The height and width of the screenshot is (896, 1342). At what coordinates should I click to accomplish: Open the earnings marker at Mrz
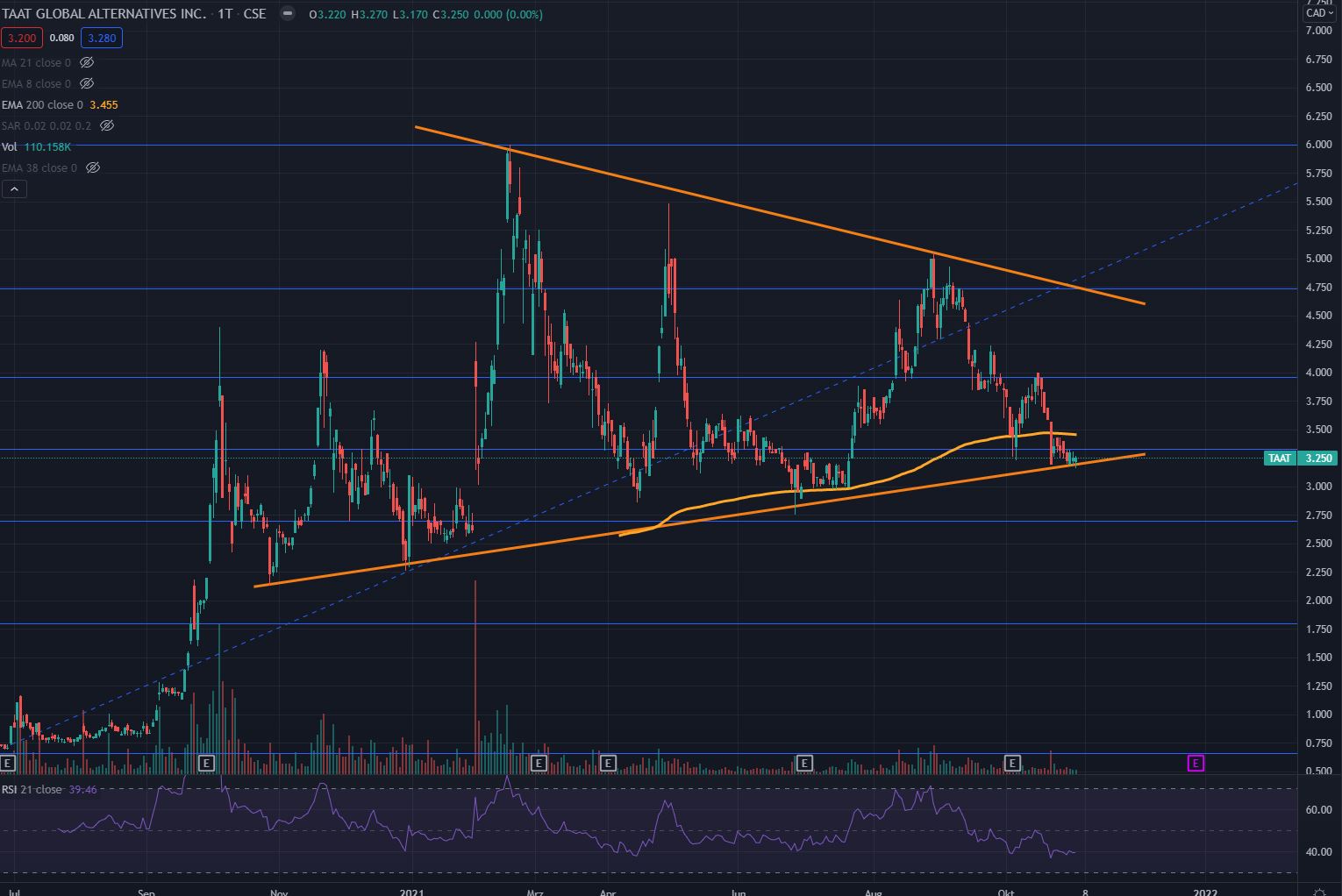(x=539, y=764)
